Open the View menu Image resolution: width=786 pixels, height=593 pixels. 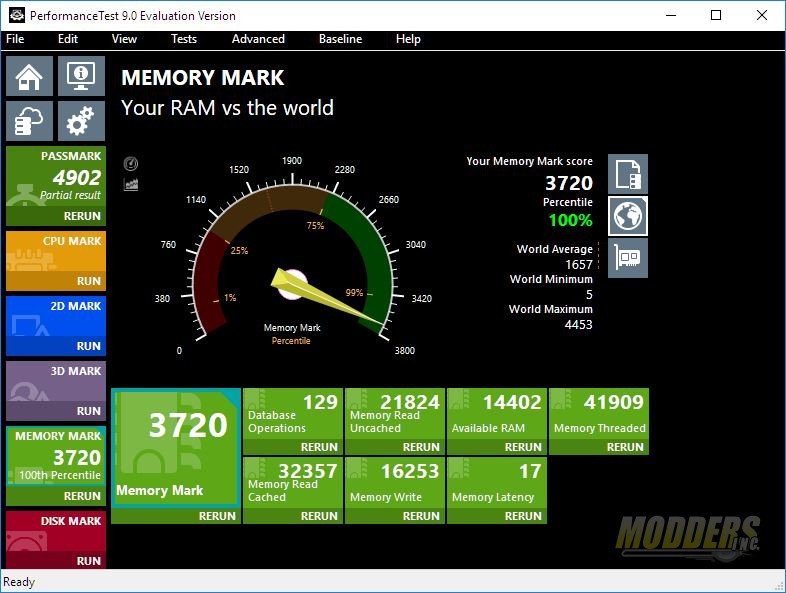[x=124, y=39]
